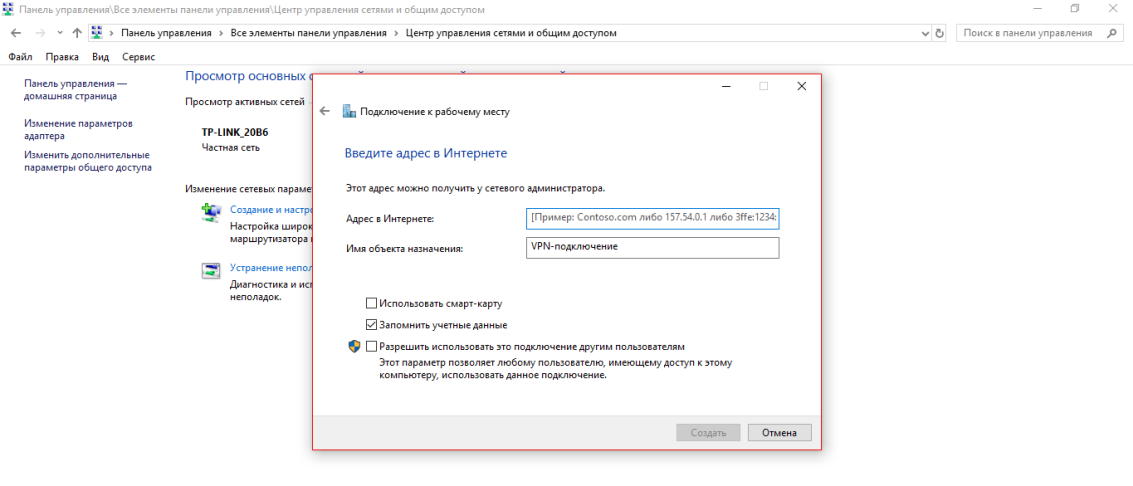Navigate forward in Control Panel window
This screenshot has width=1133, height=486.
click(x=40, y=33)
